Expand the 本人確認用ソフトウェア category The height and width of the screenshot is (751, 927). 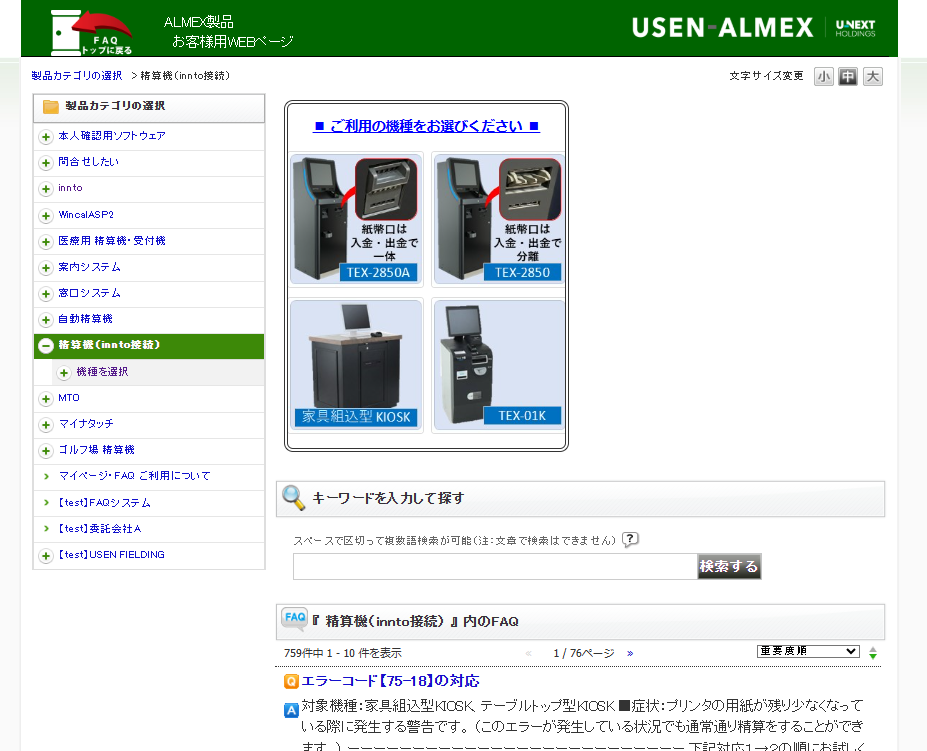click(x=46, y=137)
